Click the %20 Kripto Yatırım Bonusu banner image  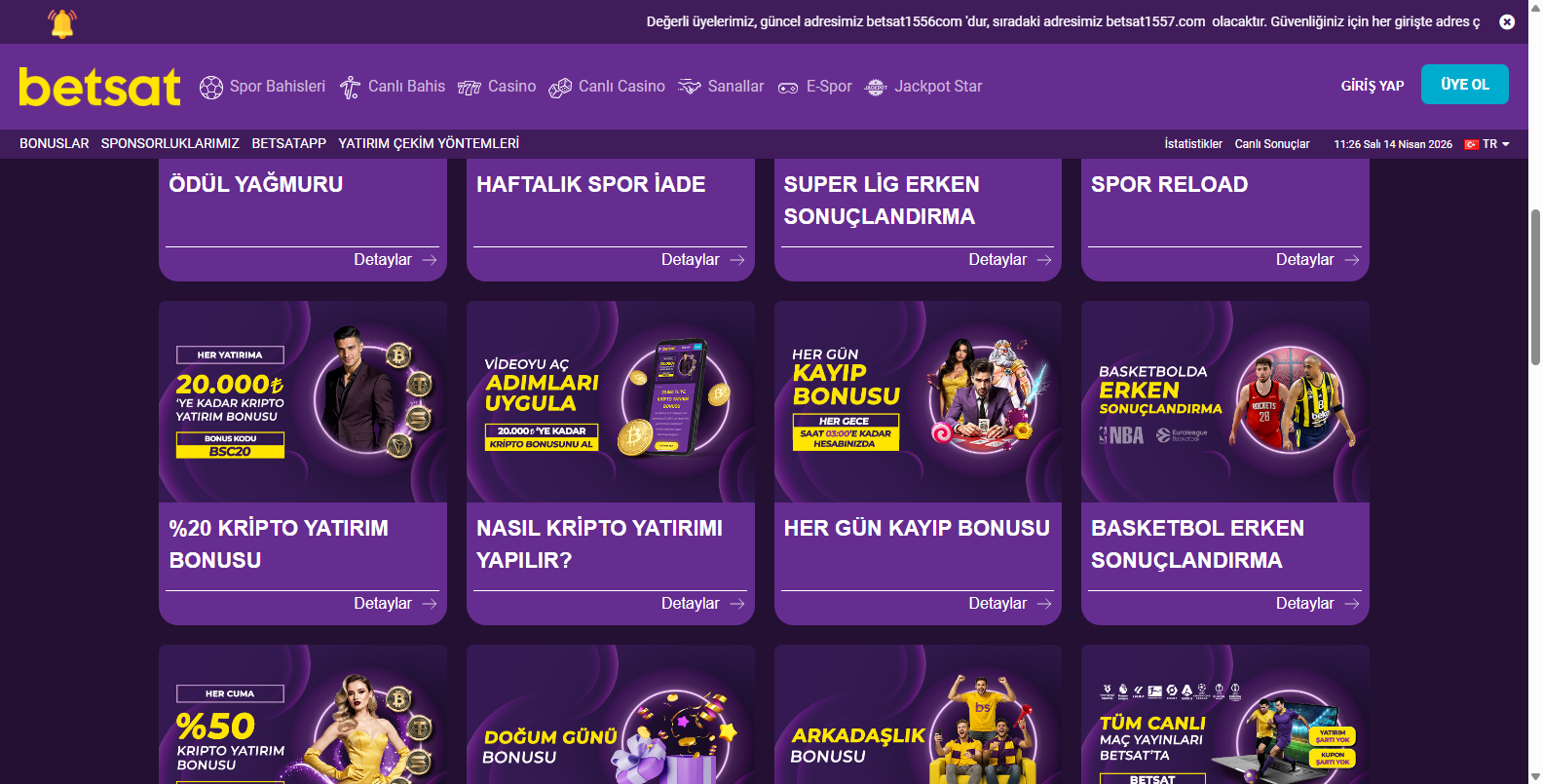(x=303, y=401)
